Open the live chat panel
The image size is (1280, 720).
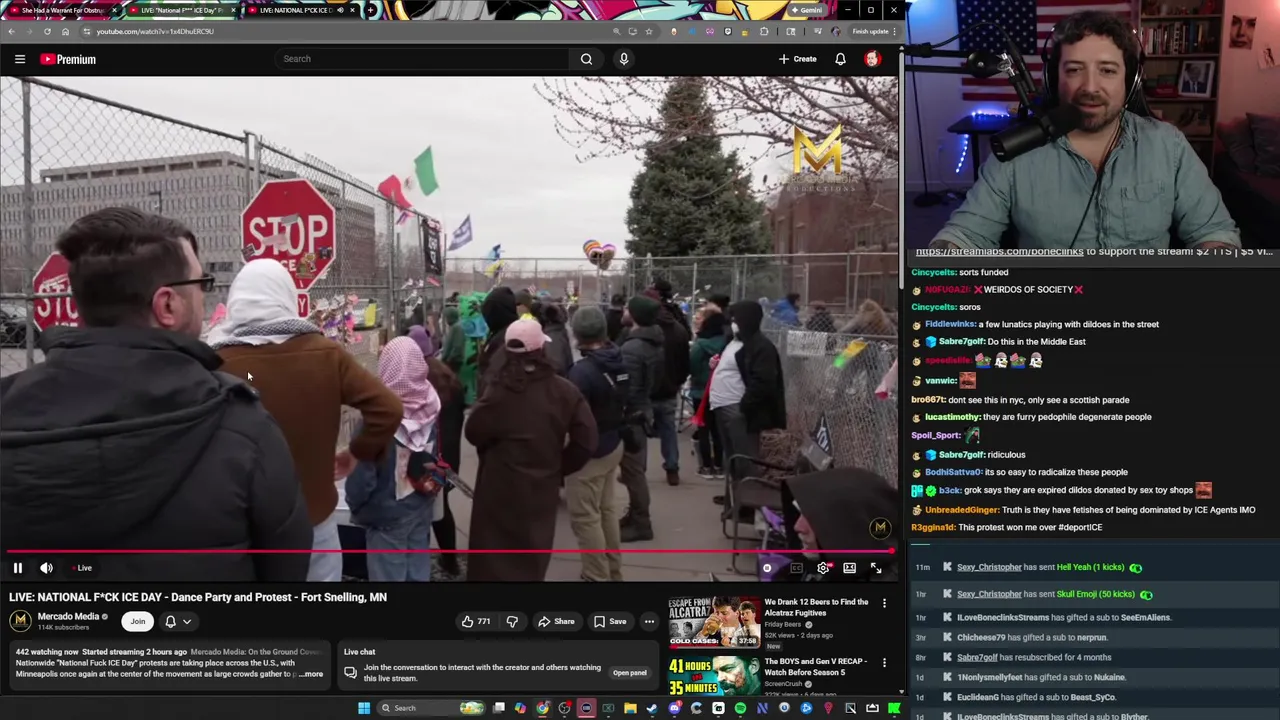(629, 673)
